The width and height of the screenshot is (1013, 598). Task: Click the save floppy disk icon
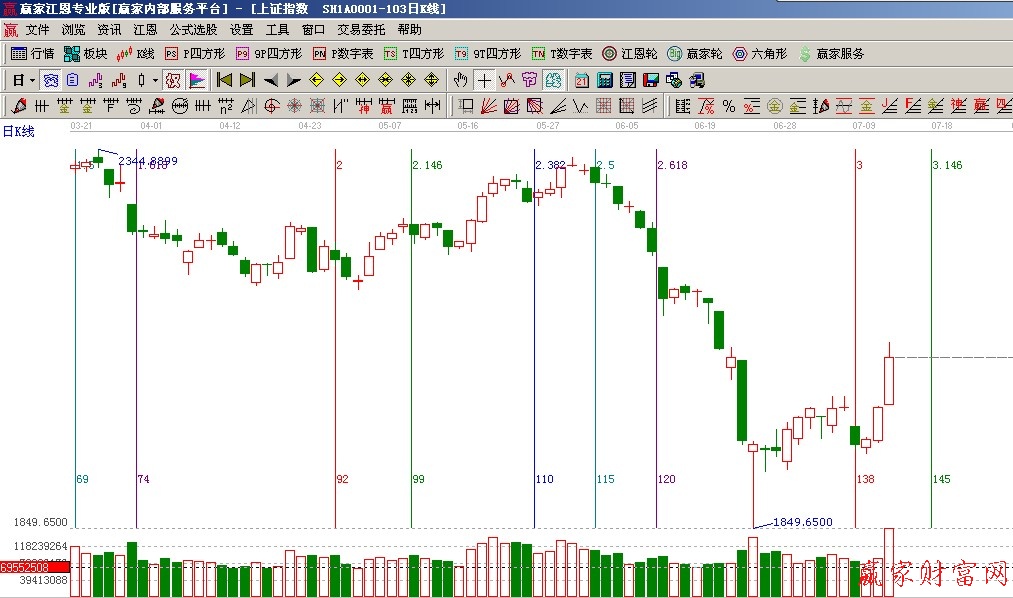click(651, 80)
